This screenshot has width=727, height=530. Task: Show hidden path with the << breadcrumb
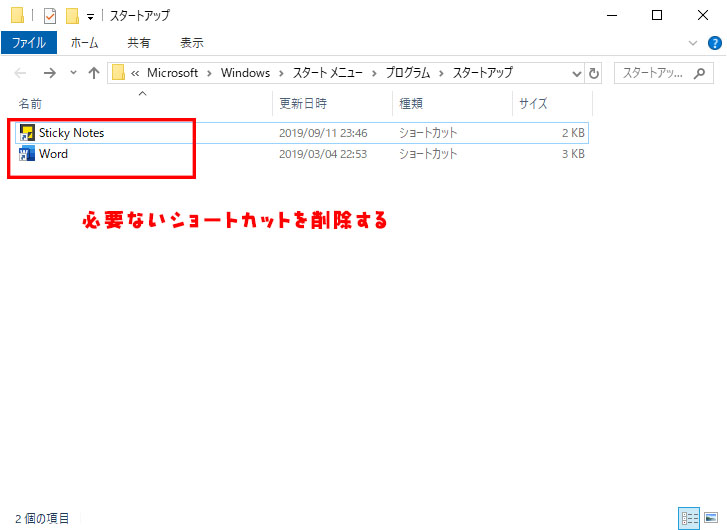click(135, 73)
